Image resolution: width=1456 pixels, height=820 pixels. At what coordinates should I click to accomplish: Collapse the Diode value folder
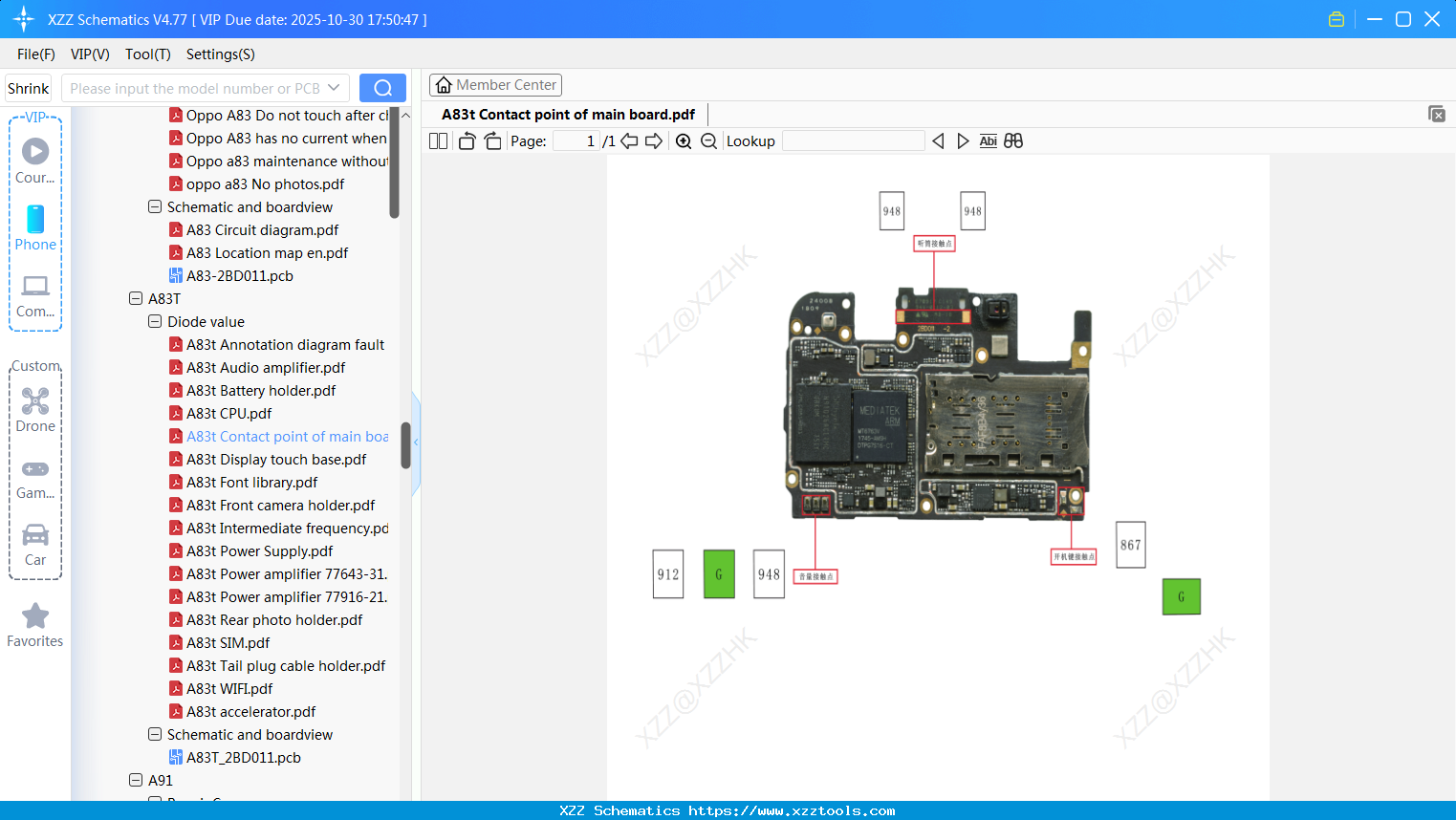click(x=155, y=321)
